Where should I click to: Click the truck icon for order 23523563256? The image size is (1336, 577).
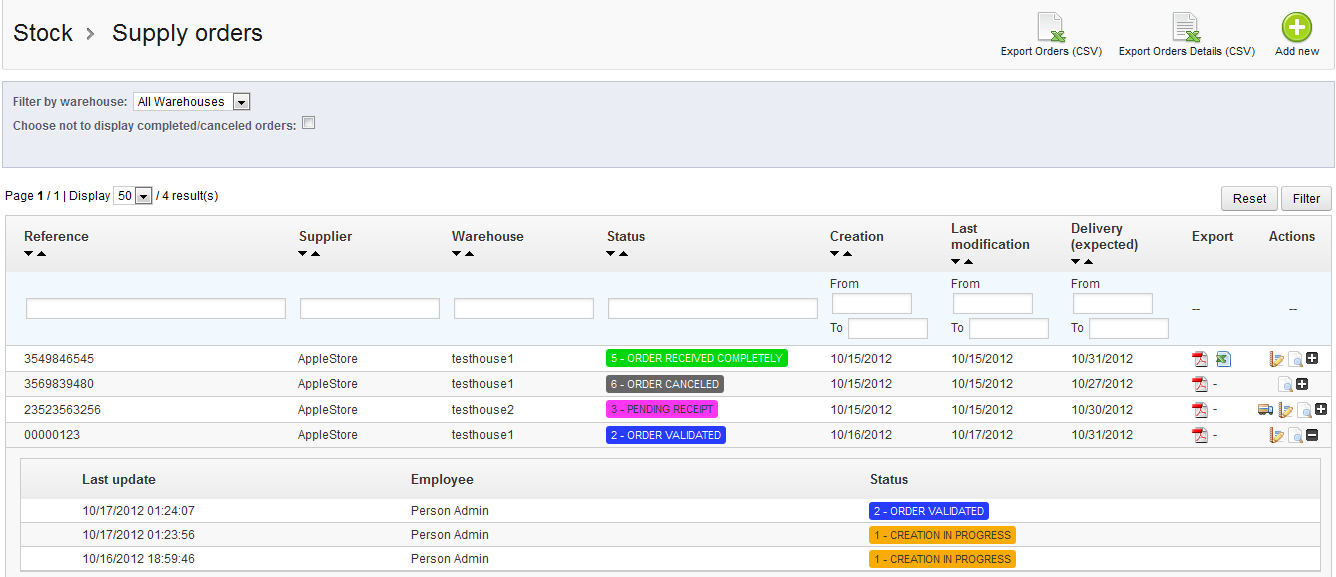click(1265, 409)
